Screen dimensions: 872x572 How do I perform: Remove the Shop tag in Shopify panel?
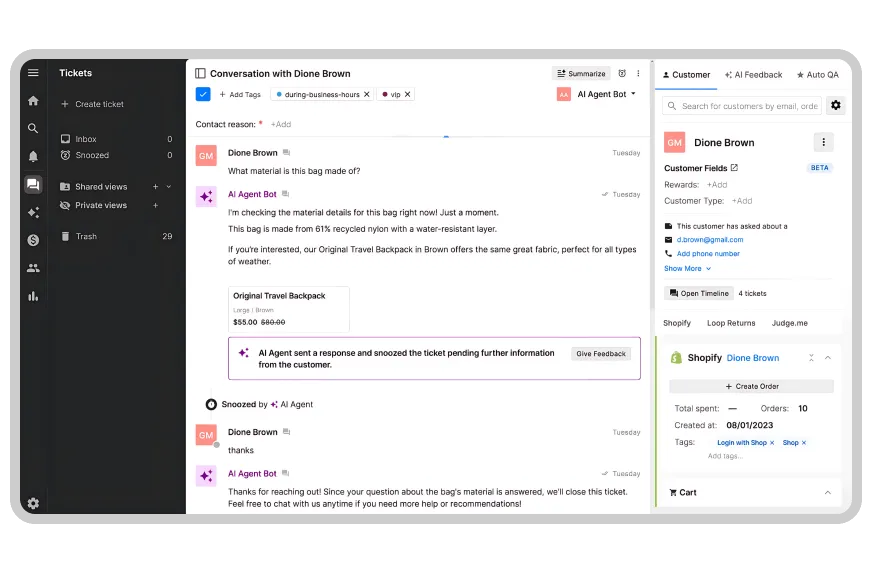tap(804, 443)
